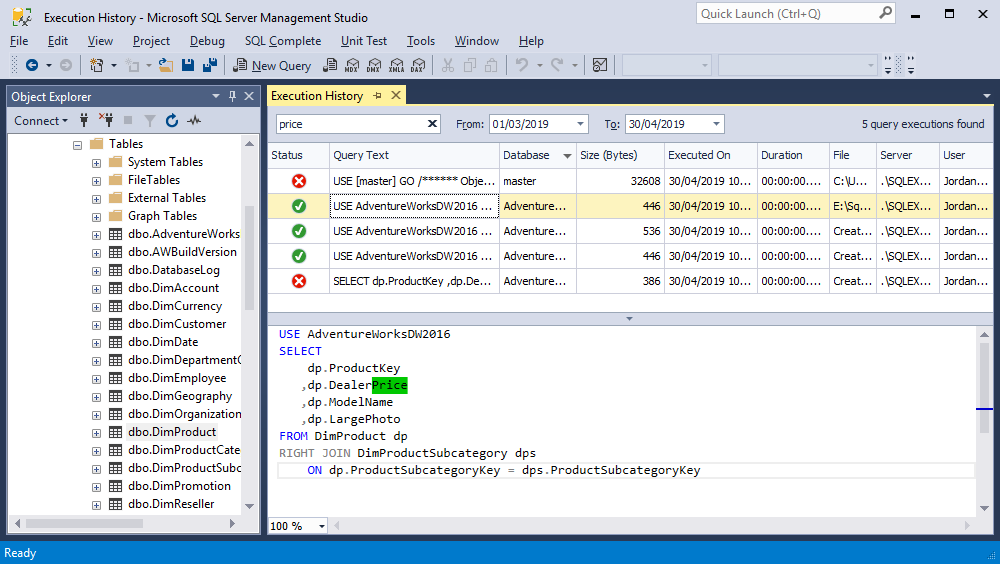Image resolution: width=1000 pixels, height=564 pixels.
Task: Click the Disconnect plug icon
Action: pyautogui.click(x=106, y=120)
